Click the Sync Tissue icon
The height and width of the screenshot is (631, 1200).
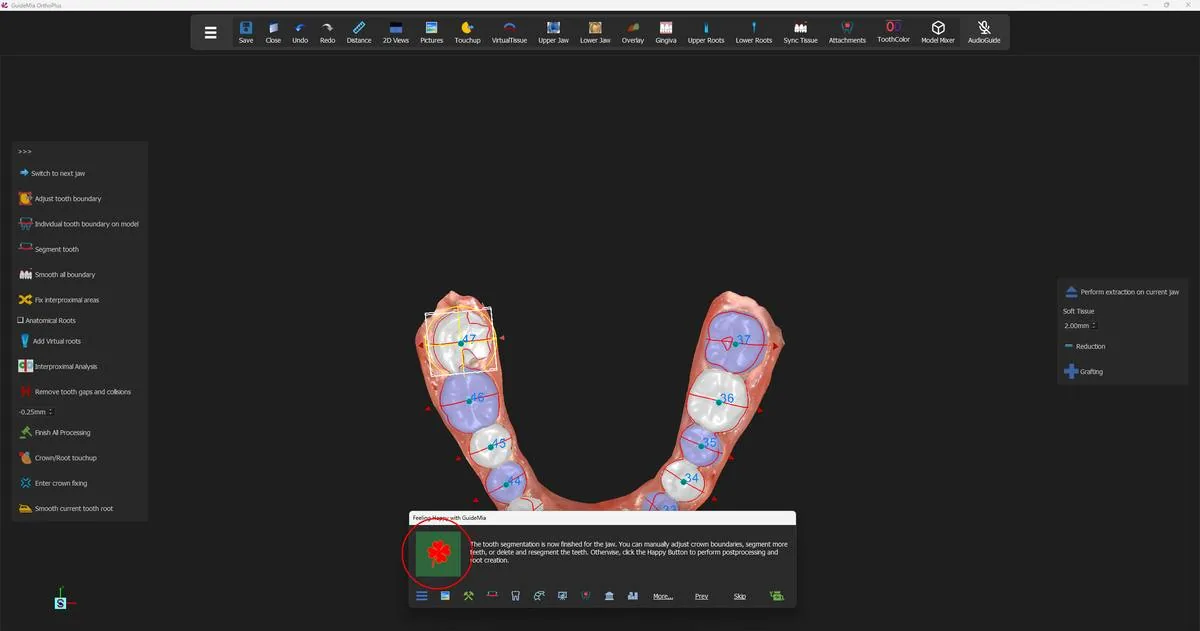click(x=800, y=33)
